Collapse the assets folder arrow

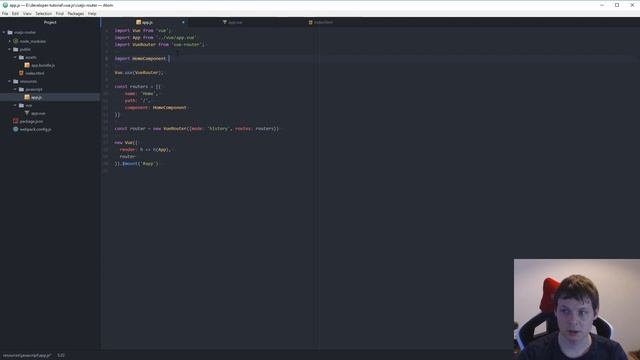pyautogui.click(x=16, y=57)
